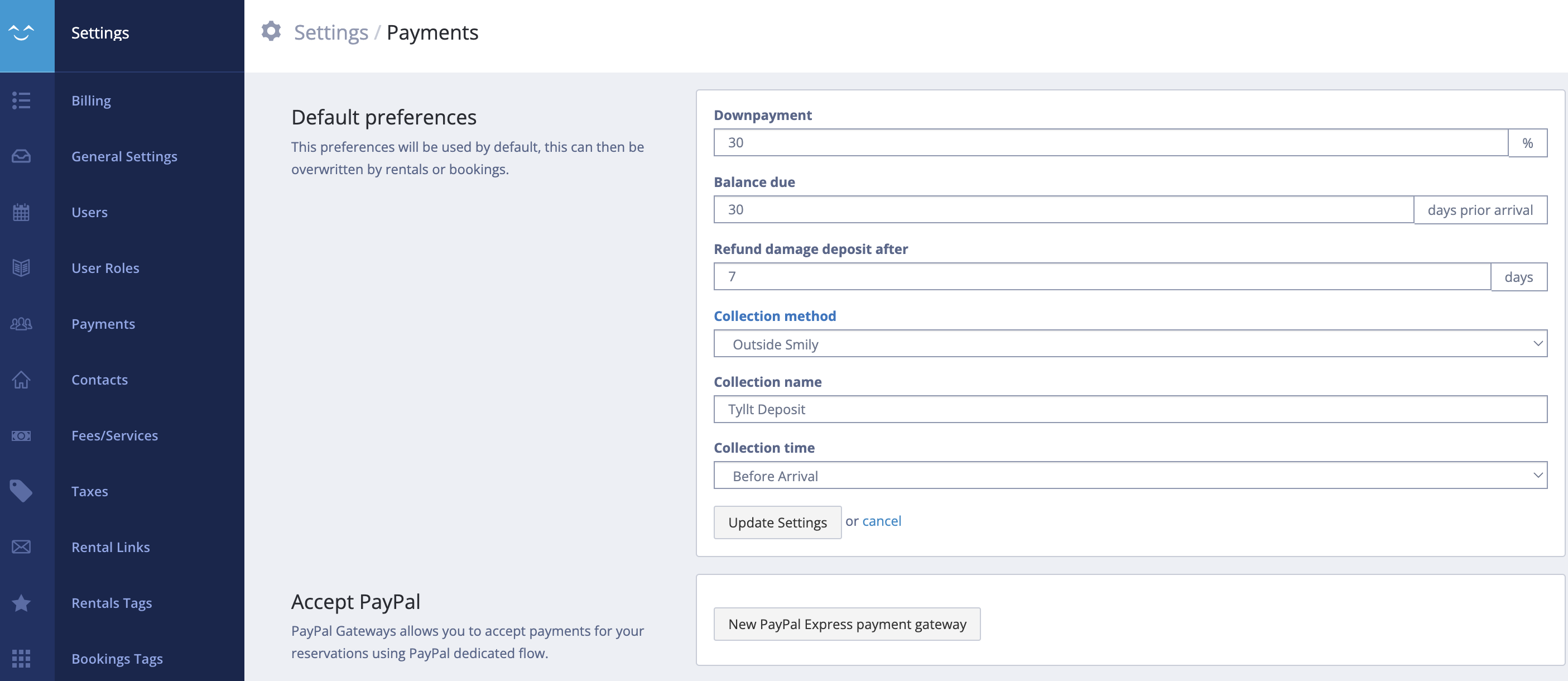Open the Users settings section
The image size is (1568, 681).
point(89,212)
